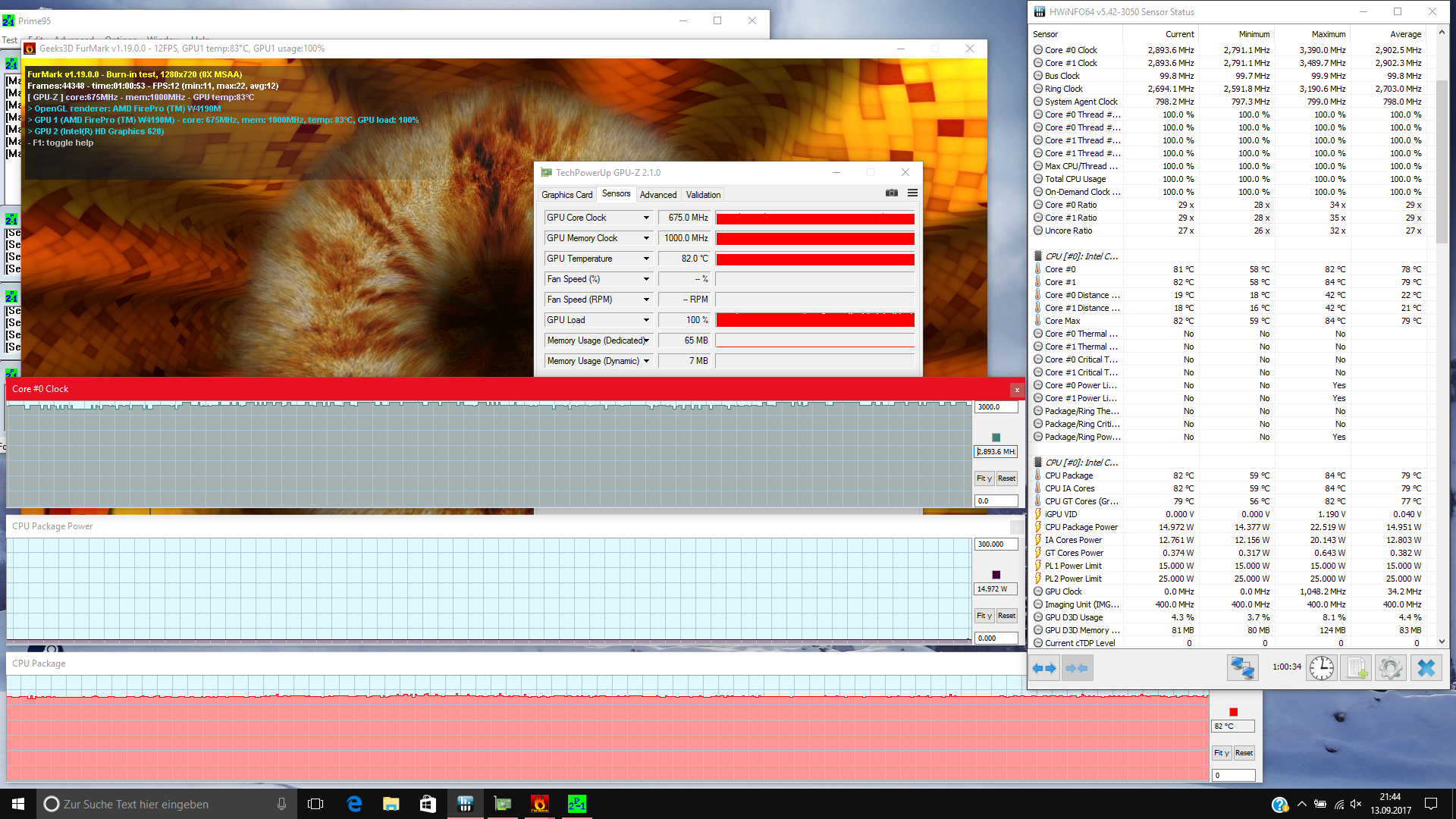Click Reset on Core #0 Clock graph
Screen dimensions: 1456x819
tap(1006, 479)
